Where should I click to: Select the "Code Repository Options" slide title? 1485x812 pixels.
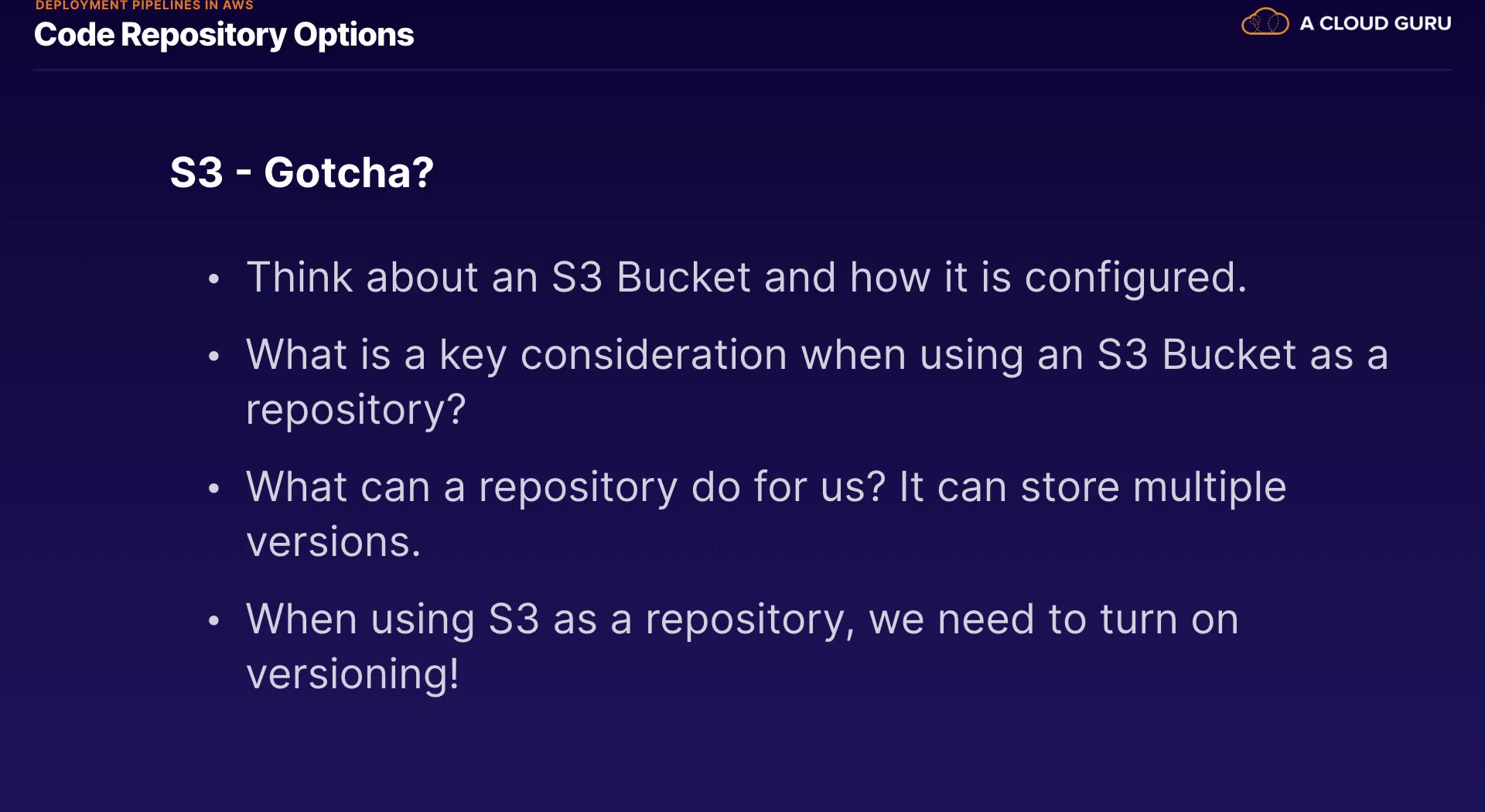point(224,35)
